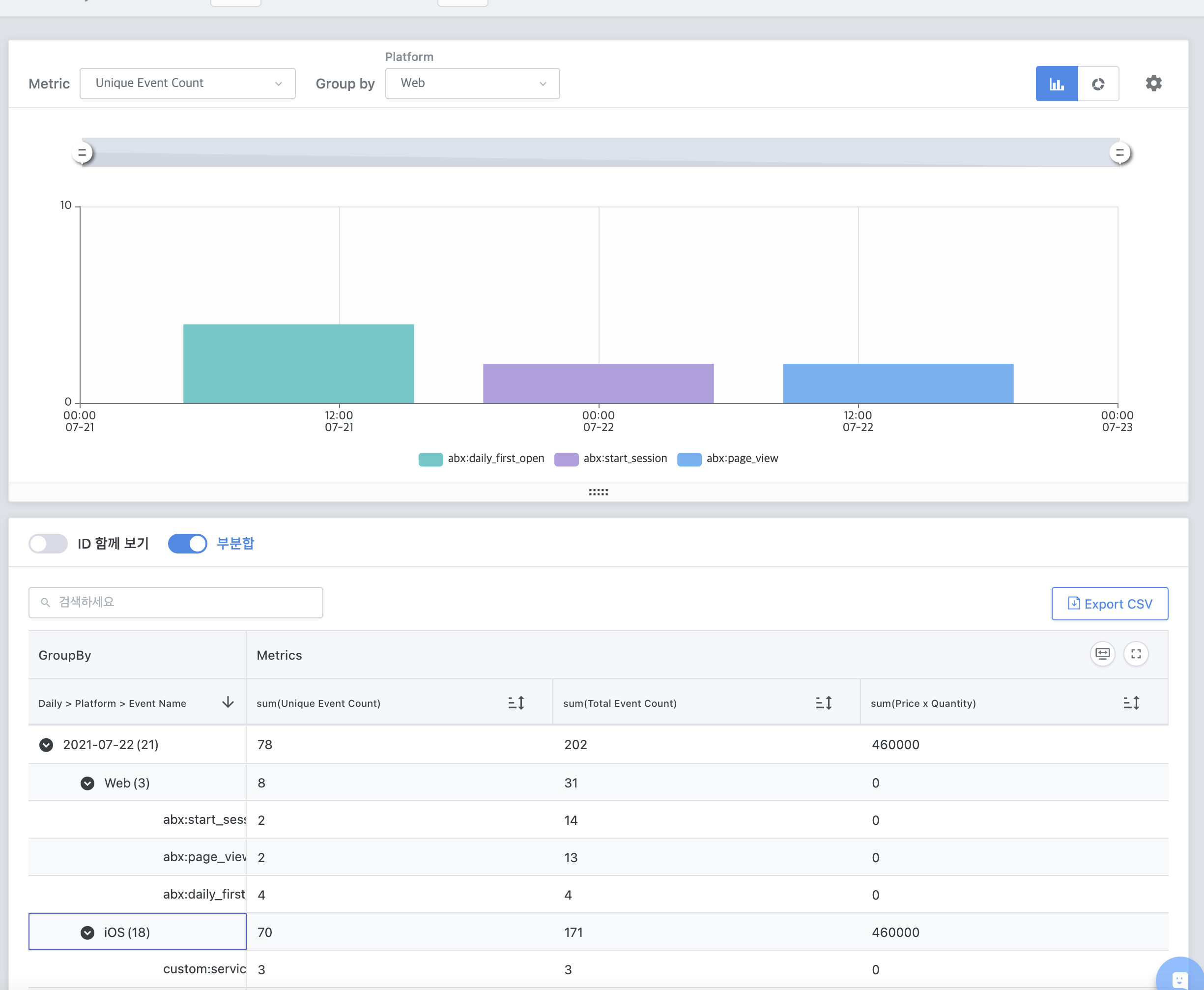Sort by sum(Price x Quantity) icon
The width and height of the screenshot is (1204, 990).
pyautogui.click(x=1132, y=702)
